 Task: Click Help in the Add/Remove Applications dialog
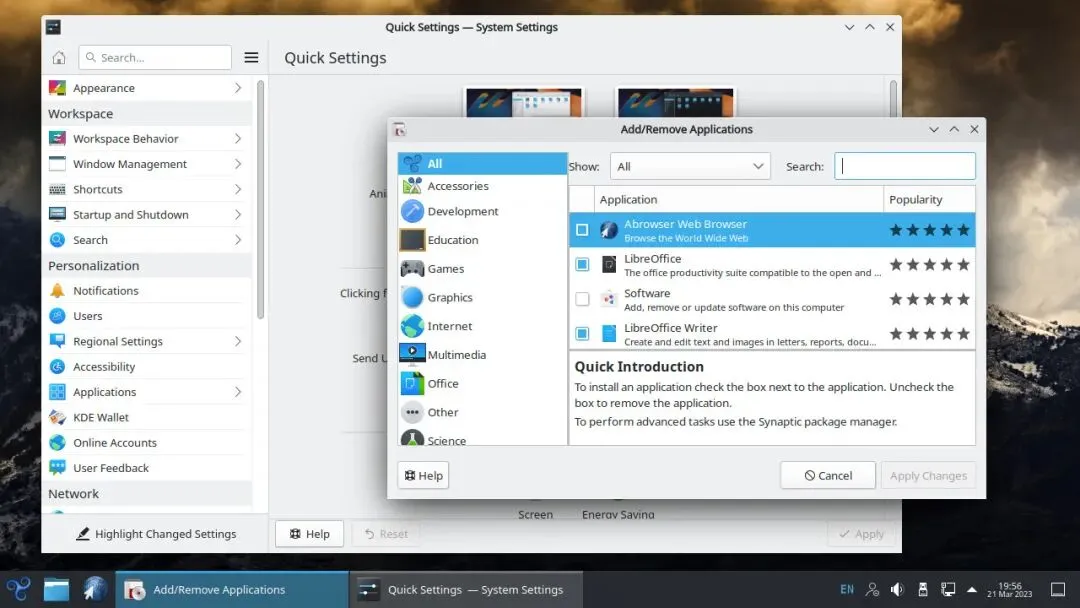tap(423, 476)
